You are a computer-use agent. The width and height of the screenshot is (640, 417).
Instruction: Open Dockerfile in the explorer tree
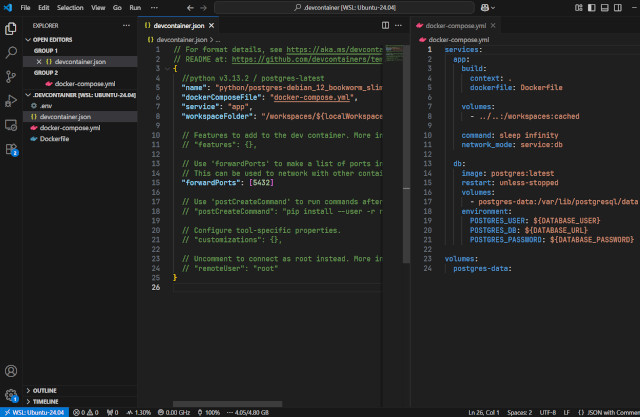[55, 139]
